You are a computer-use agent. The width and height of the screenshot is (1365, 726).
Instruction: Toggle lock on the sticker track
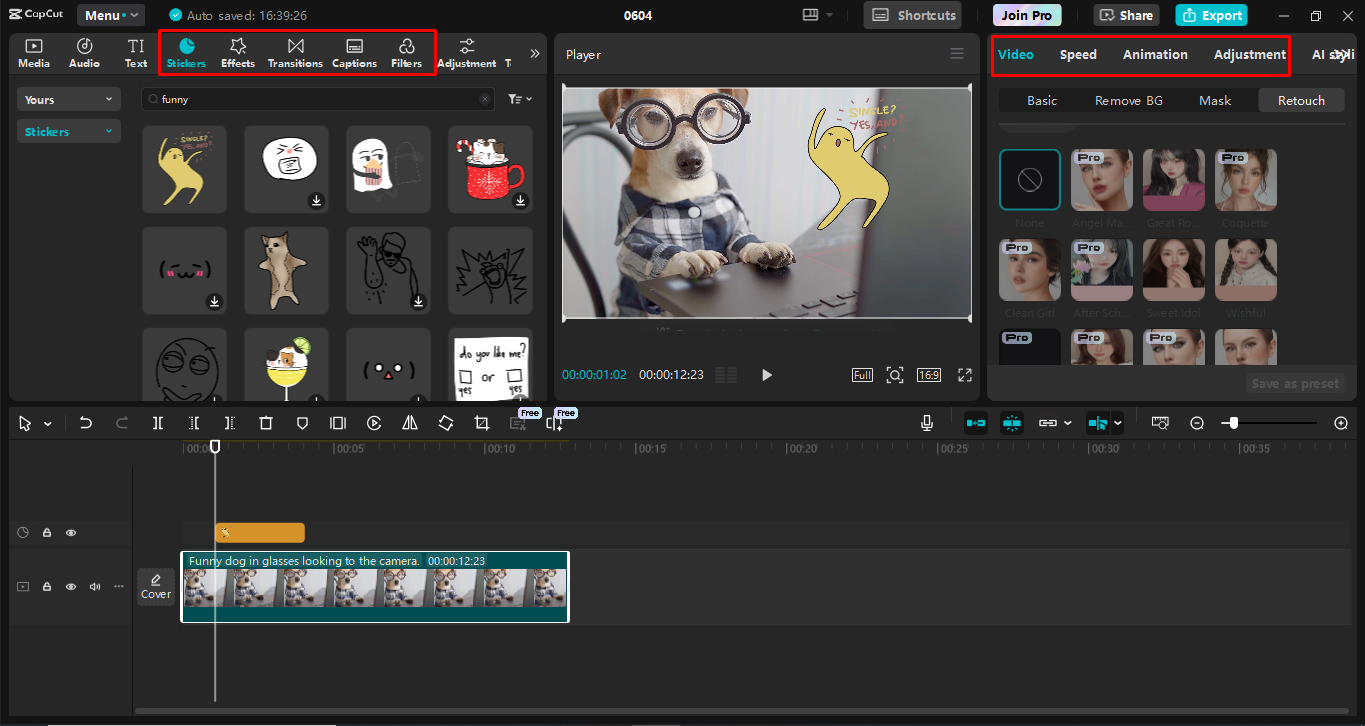tap(47, 533)
